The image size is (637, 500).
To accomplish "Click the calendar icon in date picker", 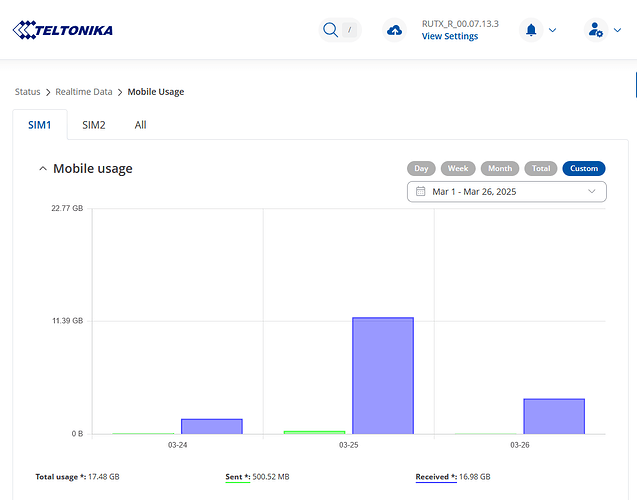I will pyautogui.click(x=420, y=191).
